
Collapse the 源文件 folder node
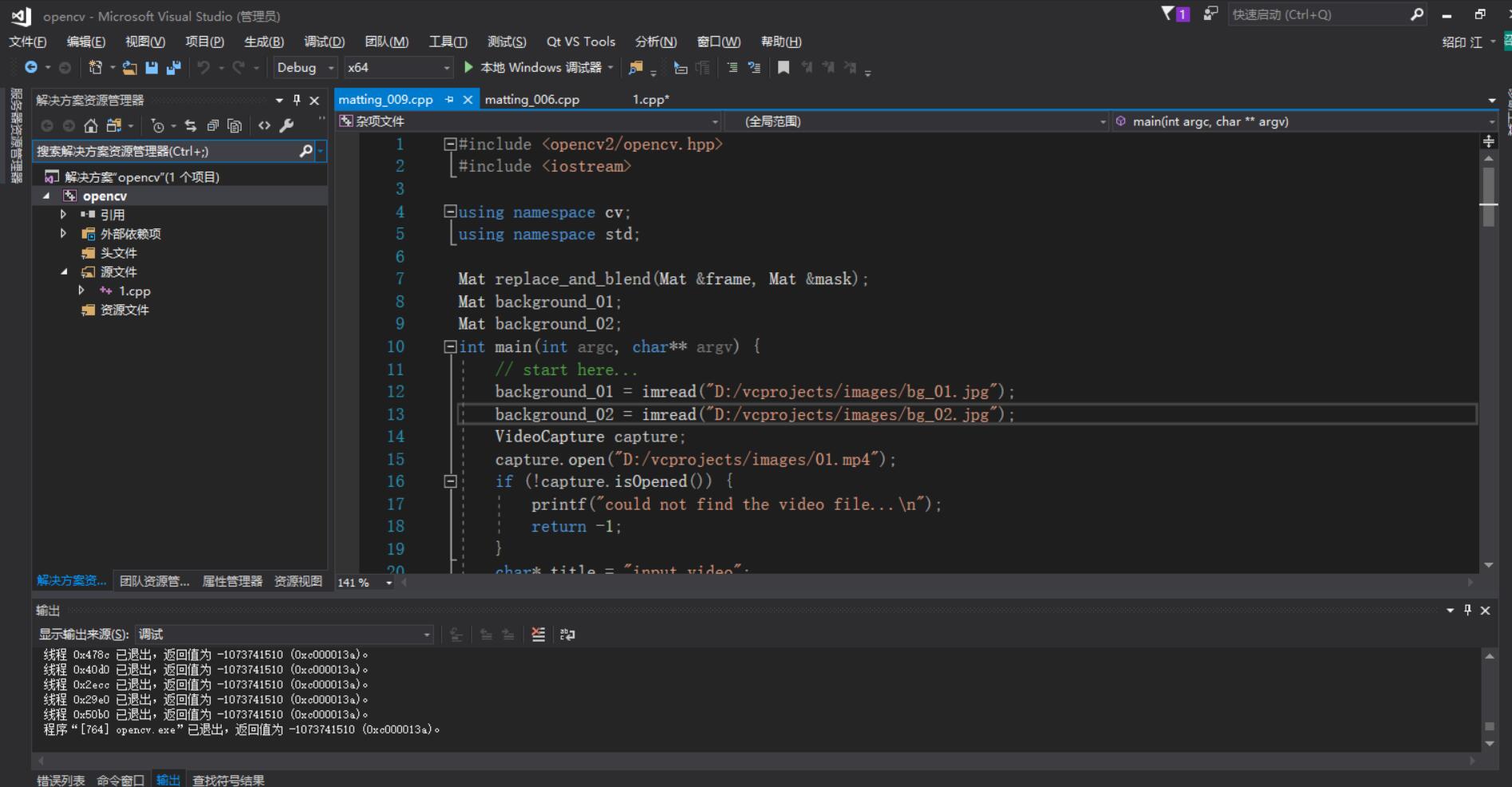pos(64,271)
